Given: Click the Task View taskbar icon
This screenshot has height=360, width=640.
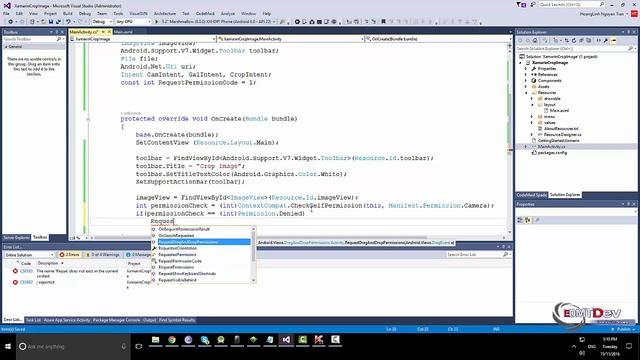Looking at the screenshot, I should (139, 347).
